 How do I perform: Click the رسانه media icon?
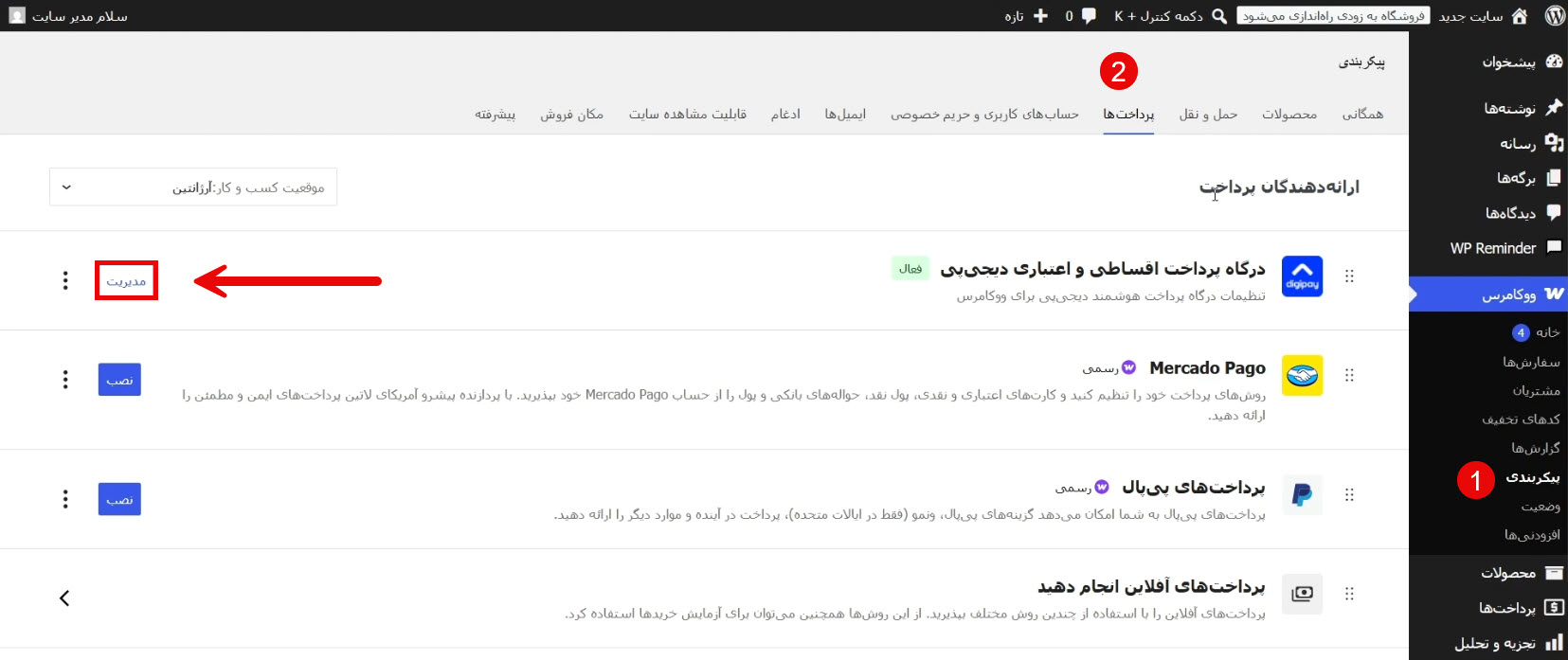1554,142
